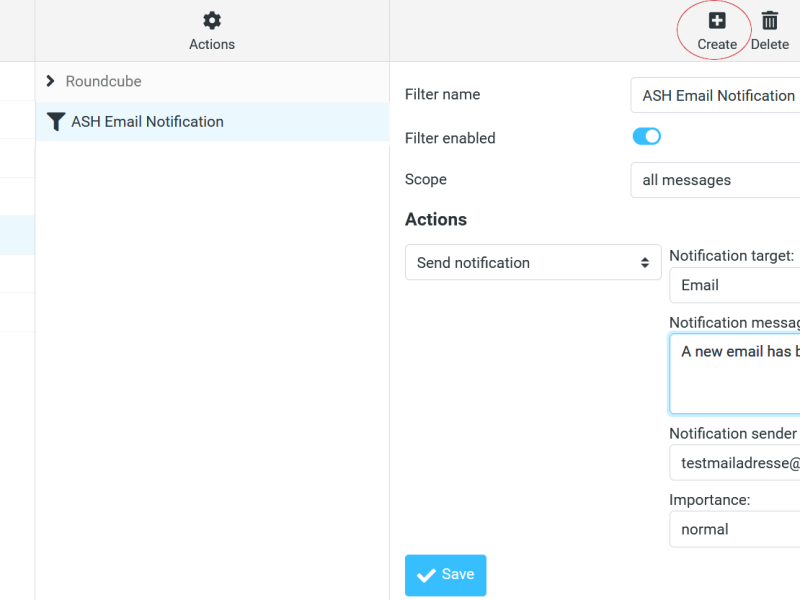Open the Scope dropdown showing all messages
Viewport: 800px width, 600px height.
715,180
